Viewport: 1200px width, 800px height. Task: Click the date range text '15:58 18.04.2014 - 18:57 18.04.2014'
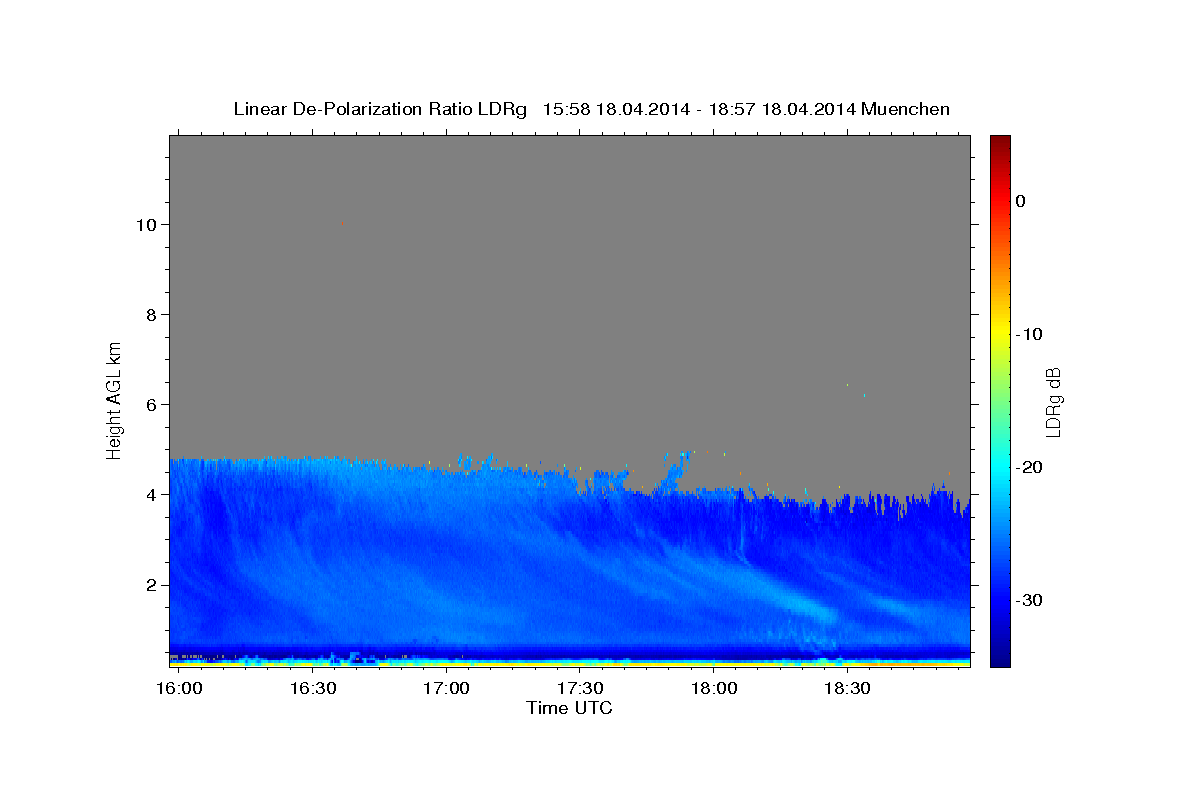tap(699, 109)
